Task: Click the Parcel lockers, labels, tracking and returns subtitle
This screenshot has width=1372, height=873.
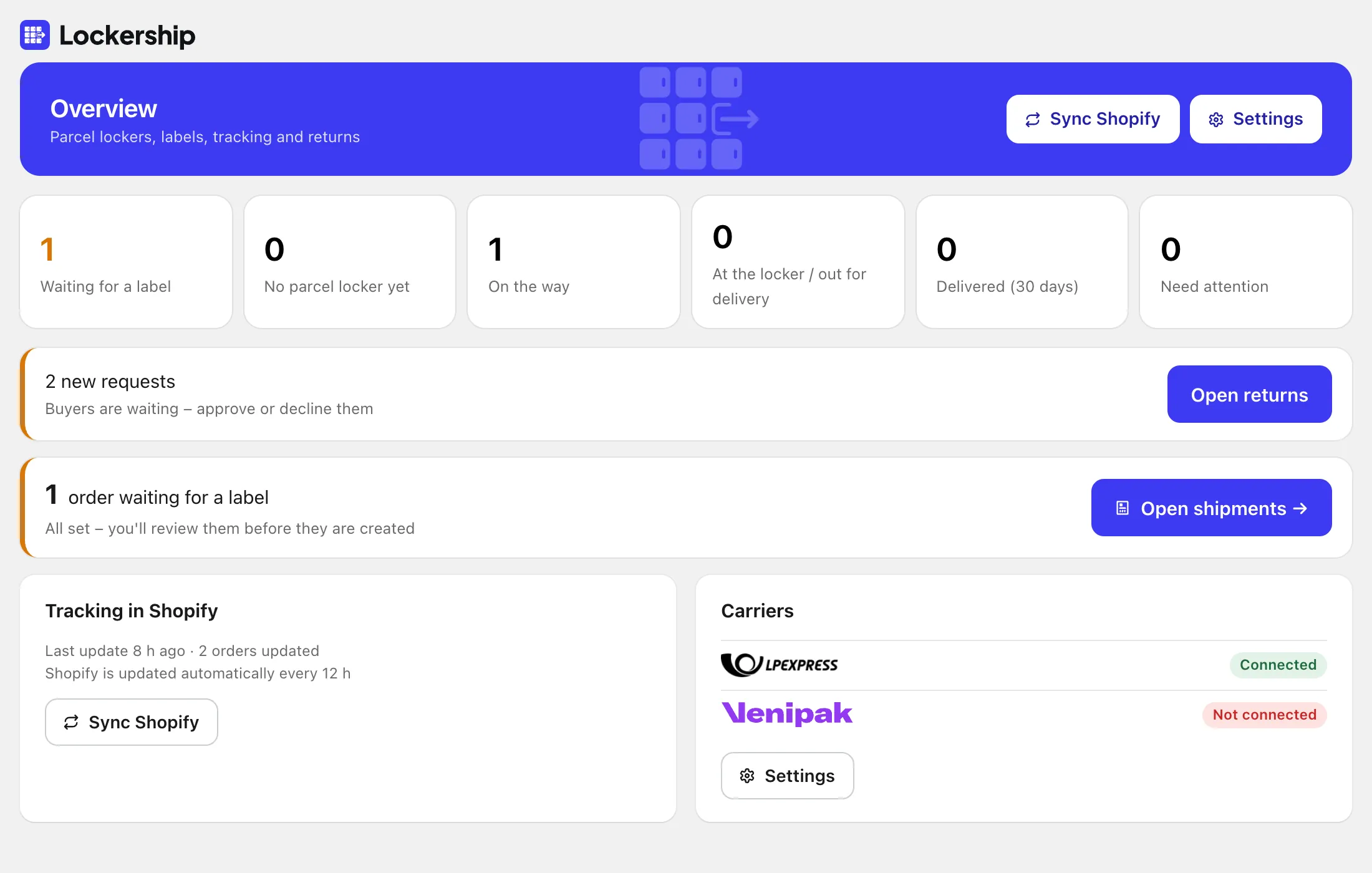Action: point(205,137)
